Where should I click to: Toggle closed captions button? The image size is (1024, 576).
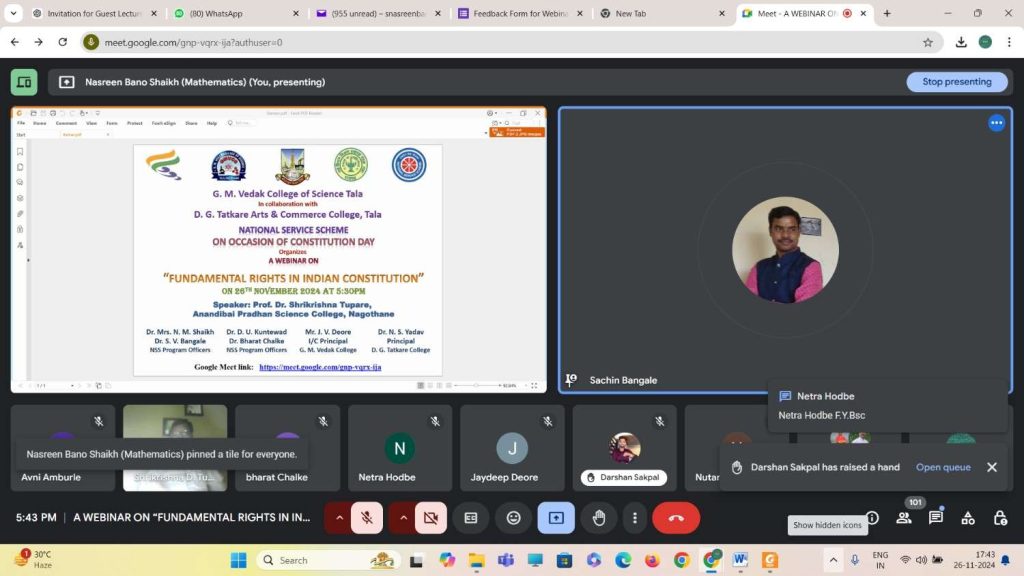(471, 518)
